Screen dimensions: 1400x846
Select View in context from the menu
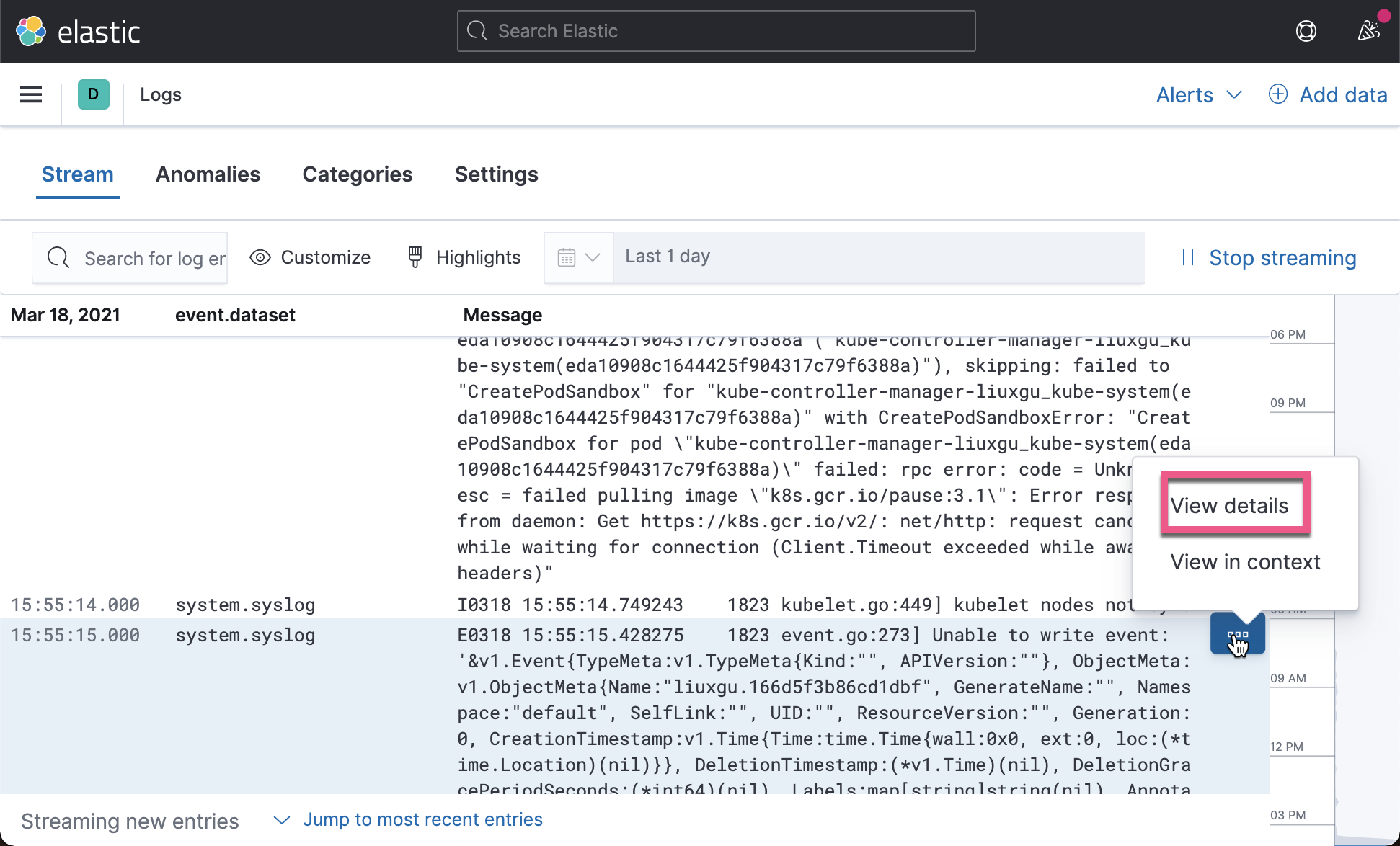[x=1245, y=561]
